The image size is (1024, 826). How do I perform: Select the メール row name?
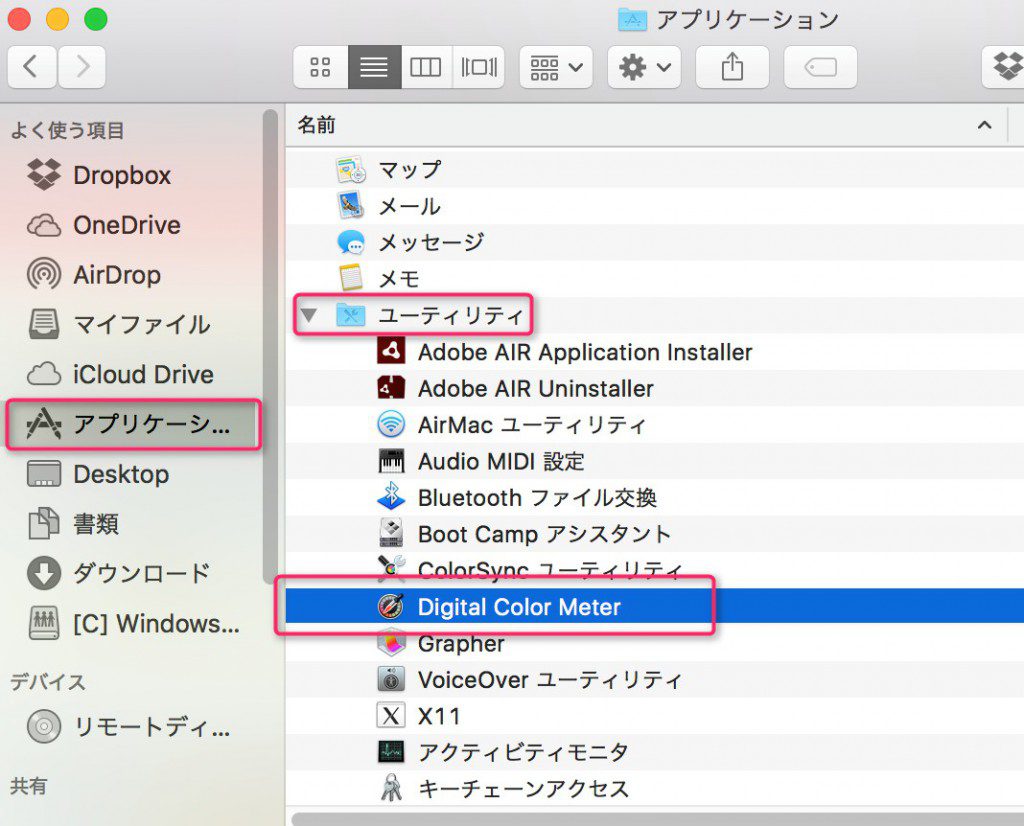(x=409, y=206)
